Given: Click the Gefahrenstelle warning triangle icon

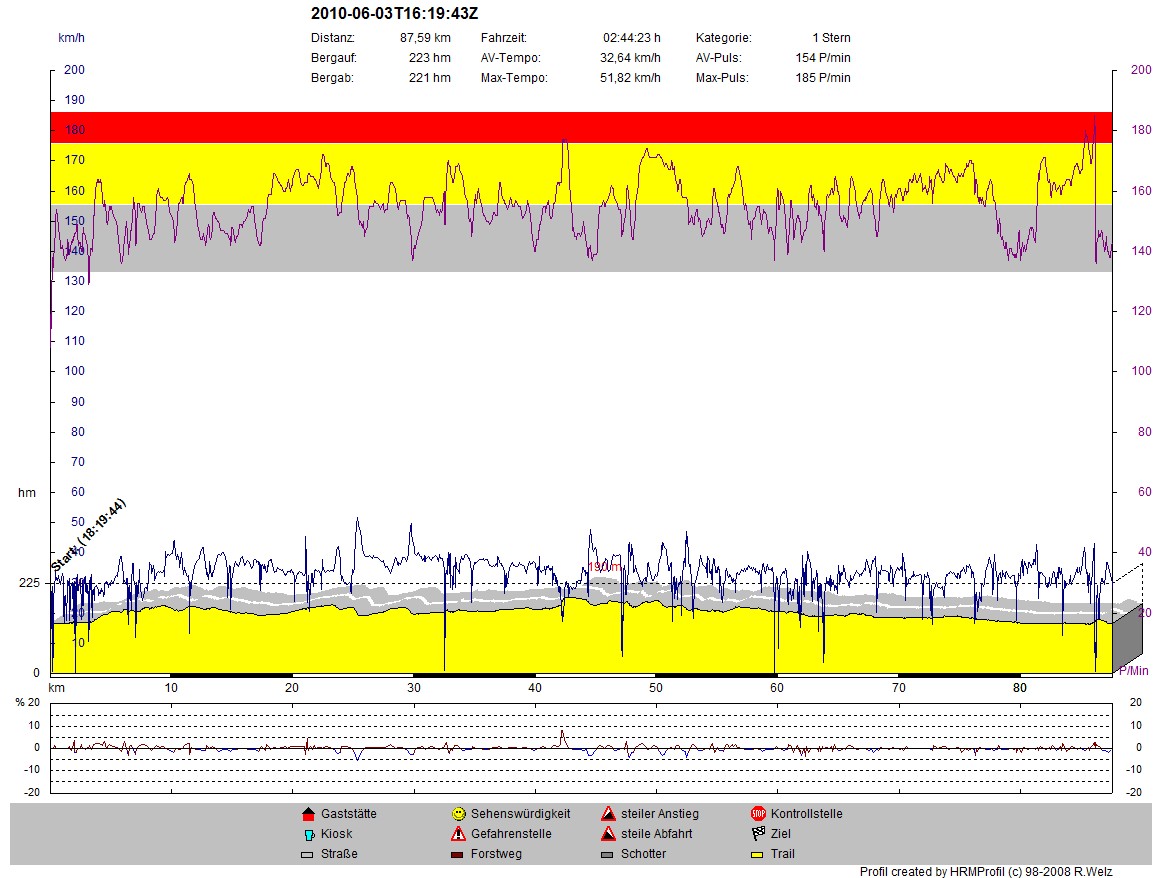Looking at the screenshot, I should pyautogui.click(x=458, y=834).
